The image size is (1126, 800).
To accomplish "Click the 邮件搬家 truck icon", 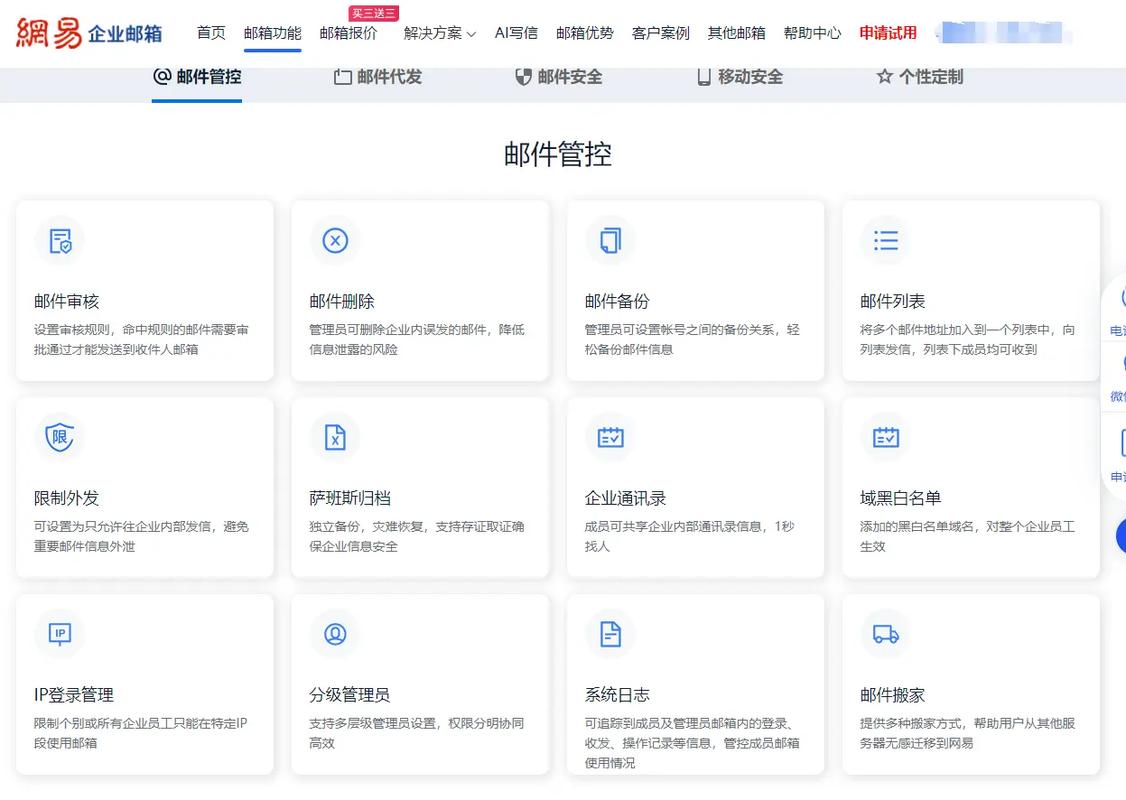I will 885,634.
